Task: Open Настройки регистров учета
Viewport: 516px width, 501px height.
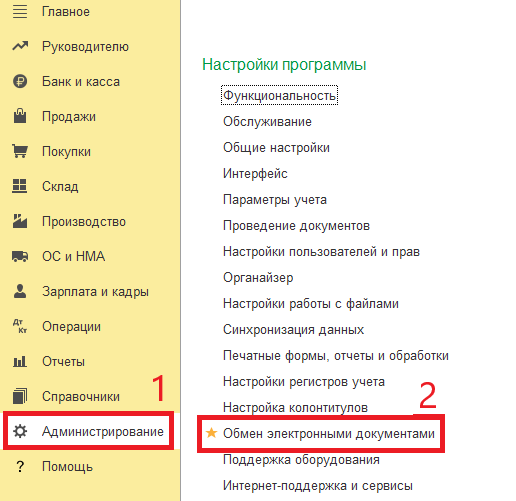Action: tap(304, 382)
